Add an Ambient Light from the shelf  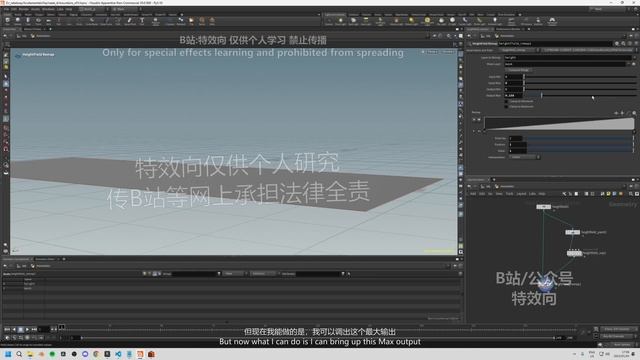click(x=495, y=21)
